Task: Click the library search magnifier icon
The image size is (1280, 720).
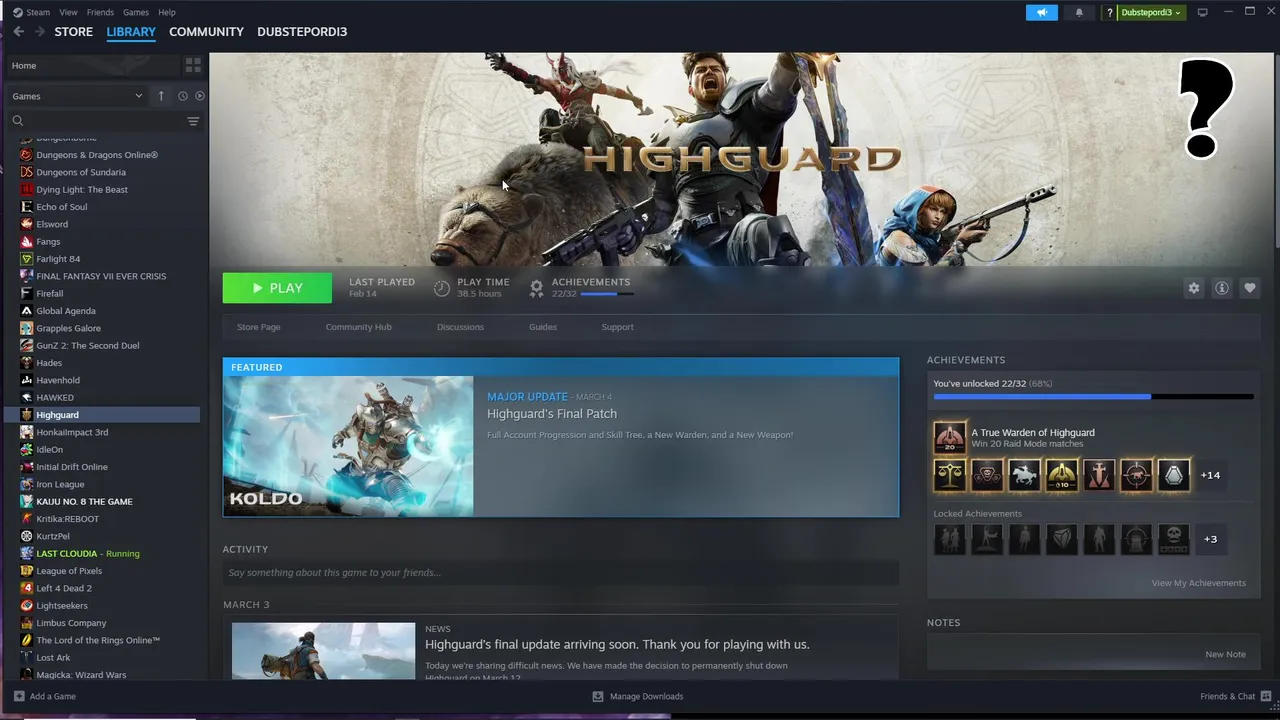Action: (x=17, y=121)
